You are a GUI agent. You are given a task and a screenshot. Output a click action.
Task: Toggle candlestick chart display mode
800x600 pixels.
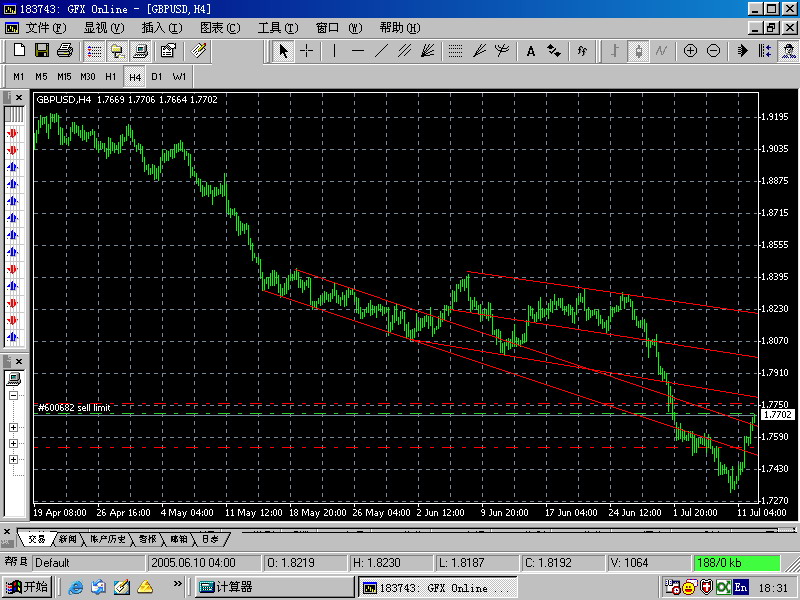[x=638, y=50]
